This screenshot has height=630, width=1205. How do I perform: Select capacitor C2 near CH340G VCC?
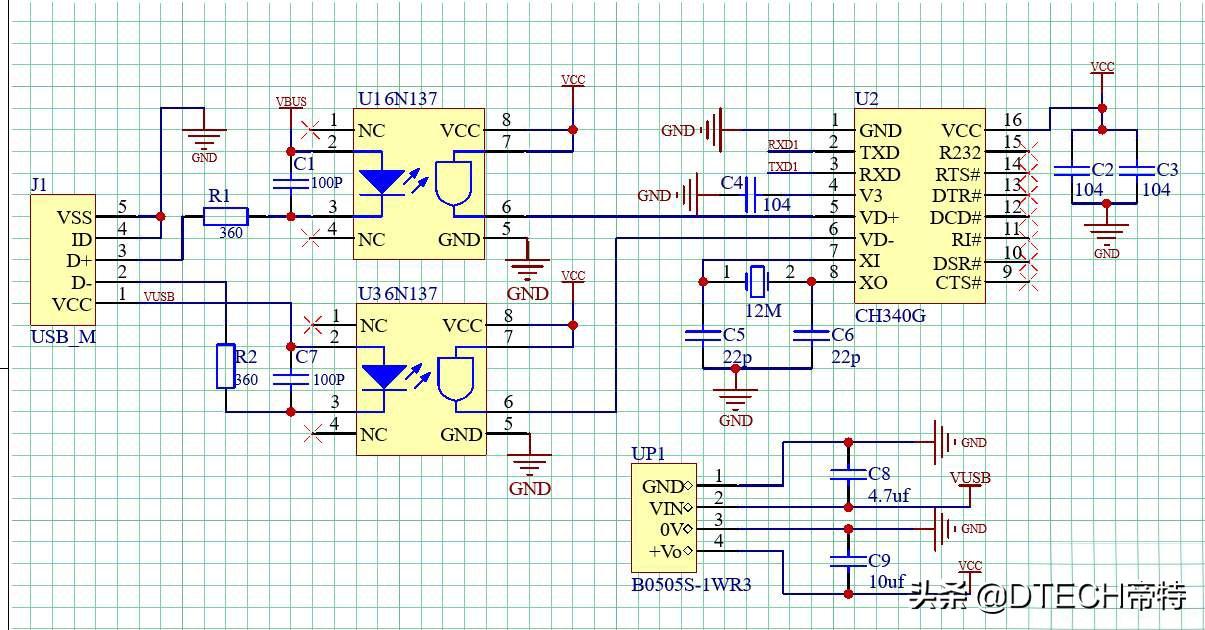(1076, 171)
